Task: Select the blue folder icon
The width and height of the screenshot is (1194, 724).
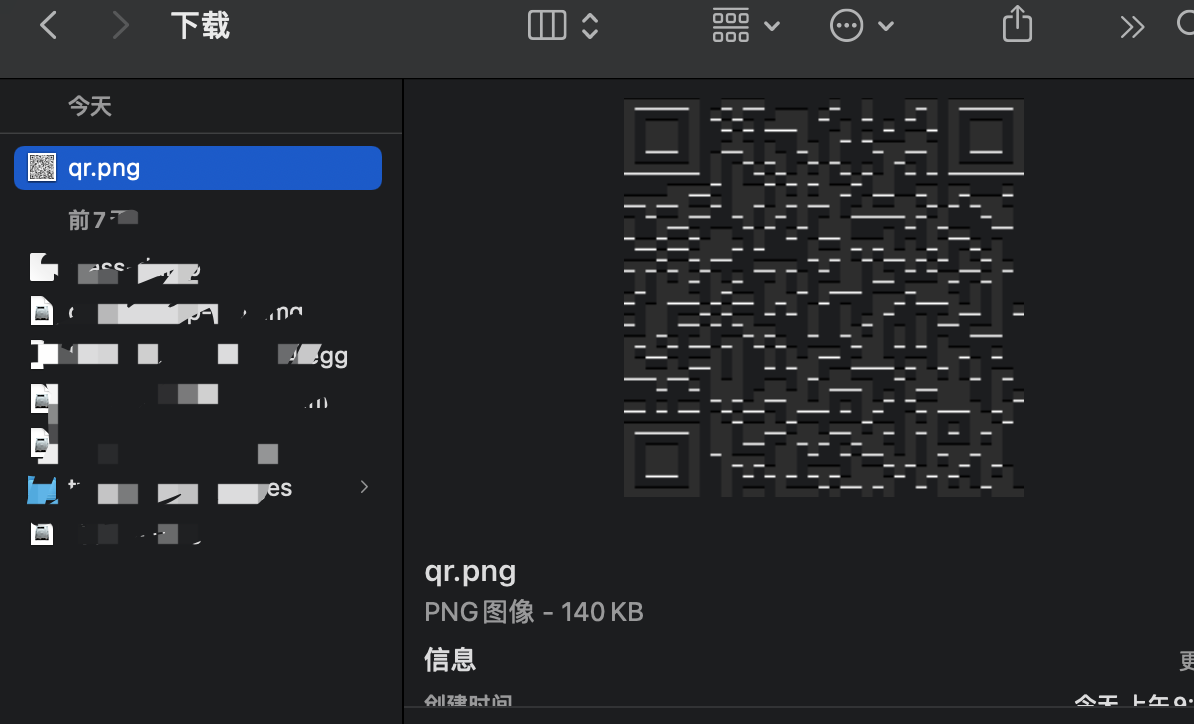Action: pyautogui.click(x=42, y=490)
